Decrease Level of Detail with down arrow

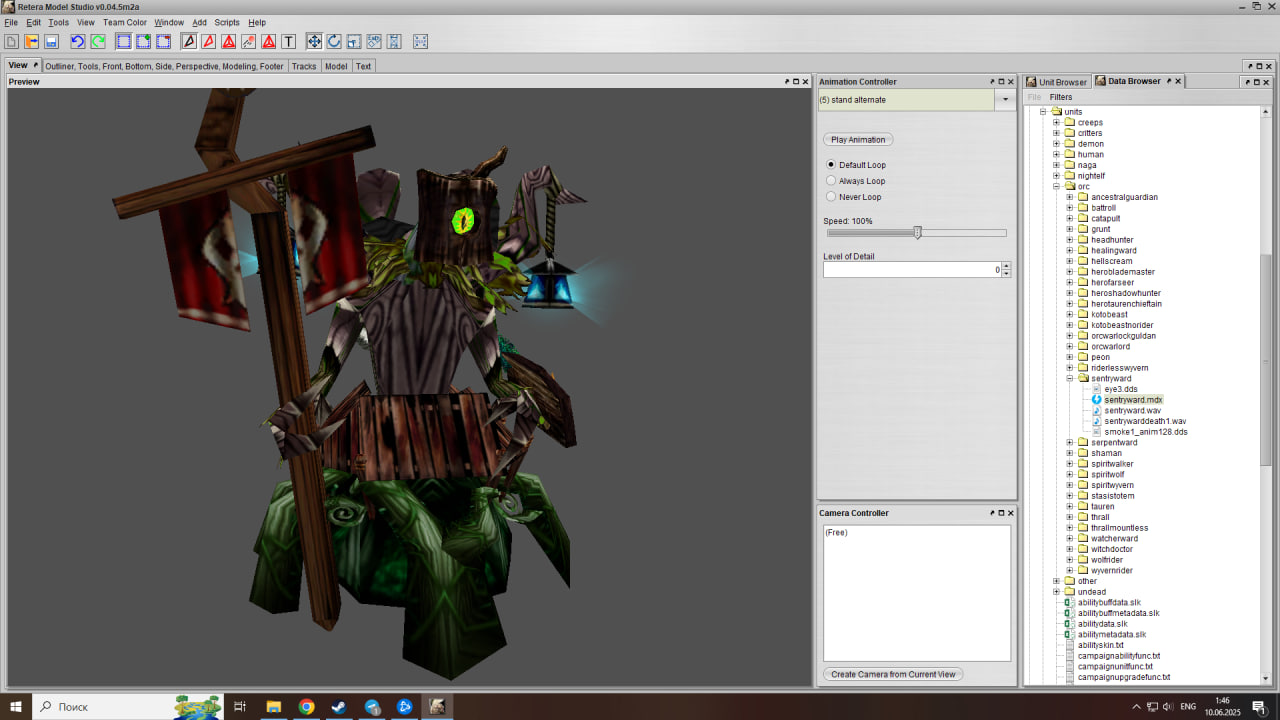click(x=1006, y=273)
